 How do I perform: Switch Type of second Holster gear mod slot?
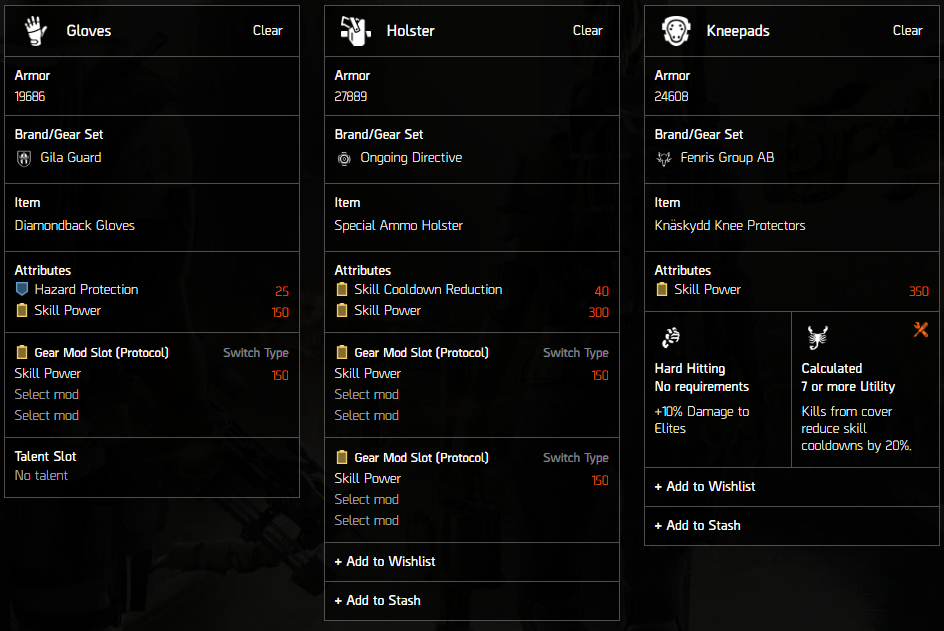pos(576,458)
